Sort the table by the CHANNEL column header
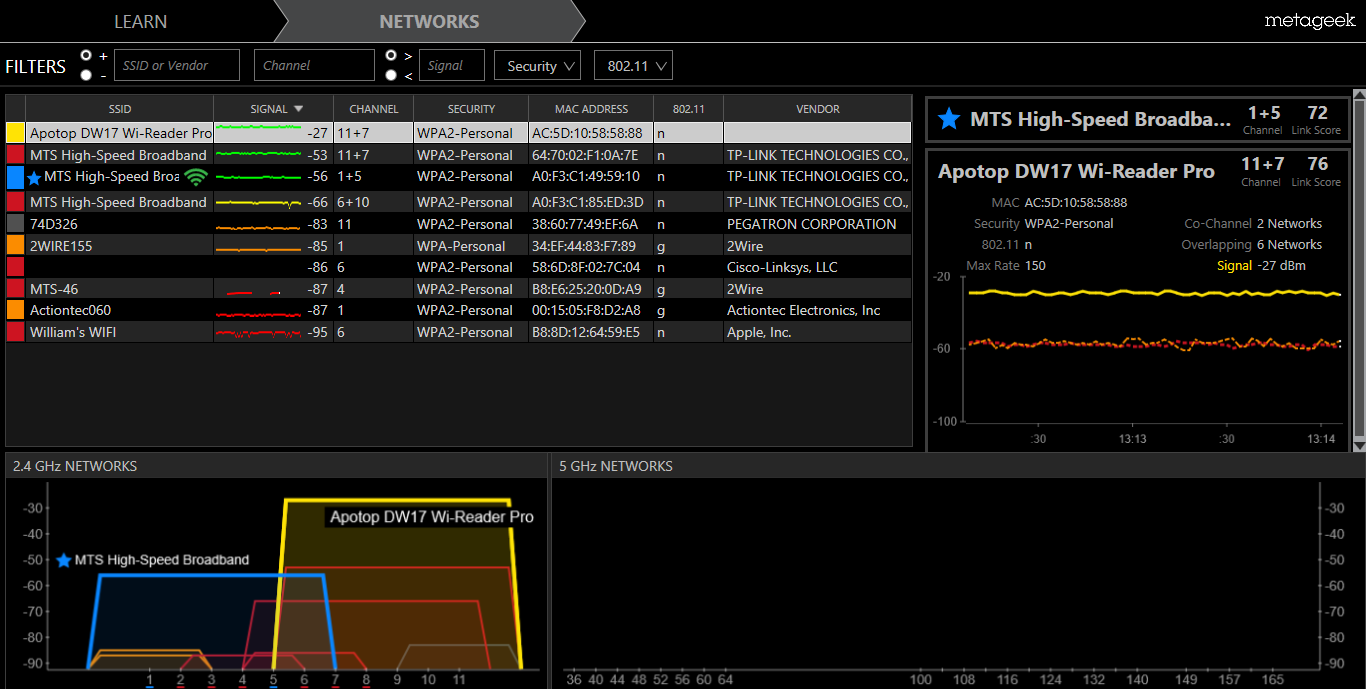 click(373, 109)
